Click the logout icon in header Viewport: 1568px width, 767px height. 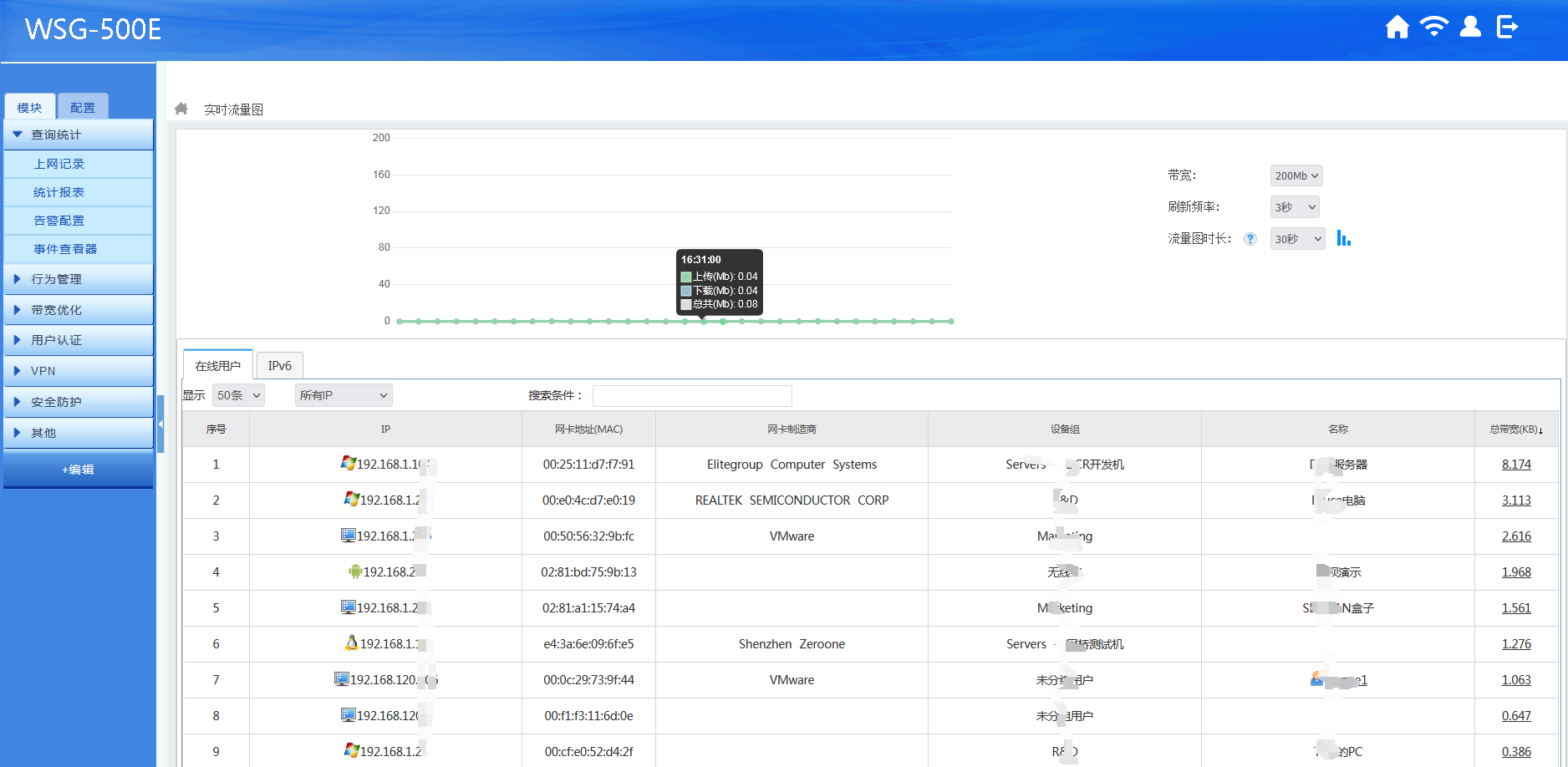1507,27
